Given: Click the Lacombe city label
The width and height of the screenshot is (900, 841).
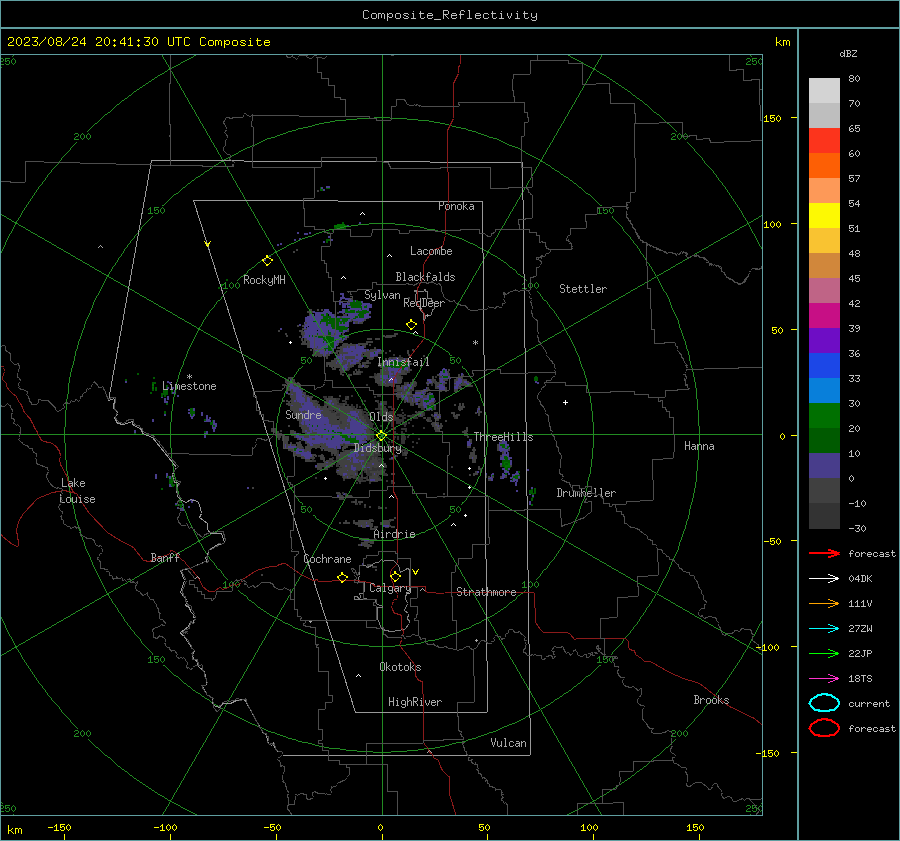Looking at the screenshot, I should pyautogui.click(x=431, y=251).
